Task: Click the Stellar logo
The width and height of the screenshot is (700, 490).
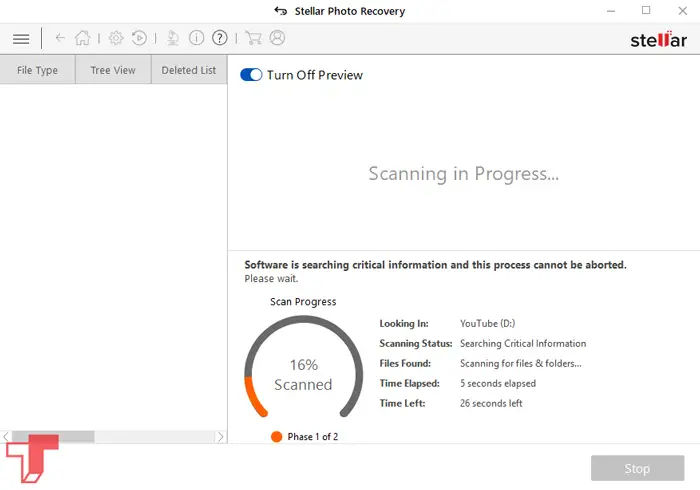Action: click(x=658, y=40)
